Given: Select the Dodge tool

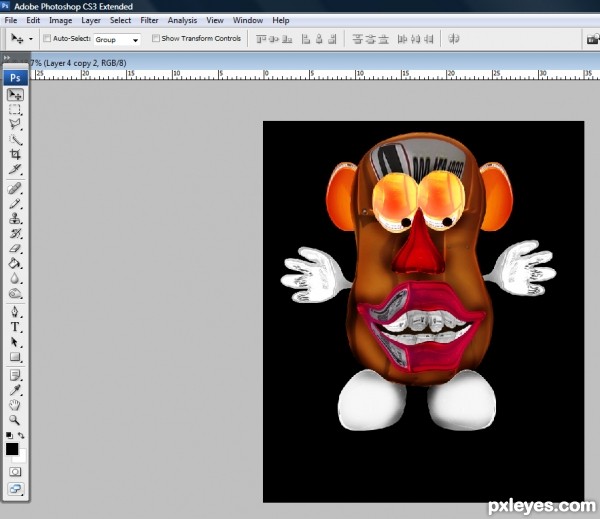Looking at the screenshot, I should click(x=15, y=293).
